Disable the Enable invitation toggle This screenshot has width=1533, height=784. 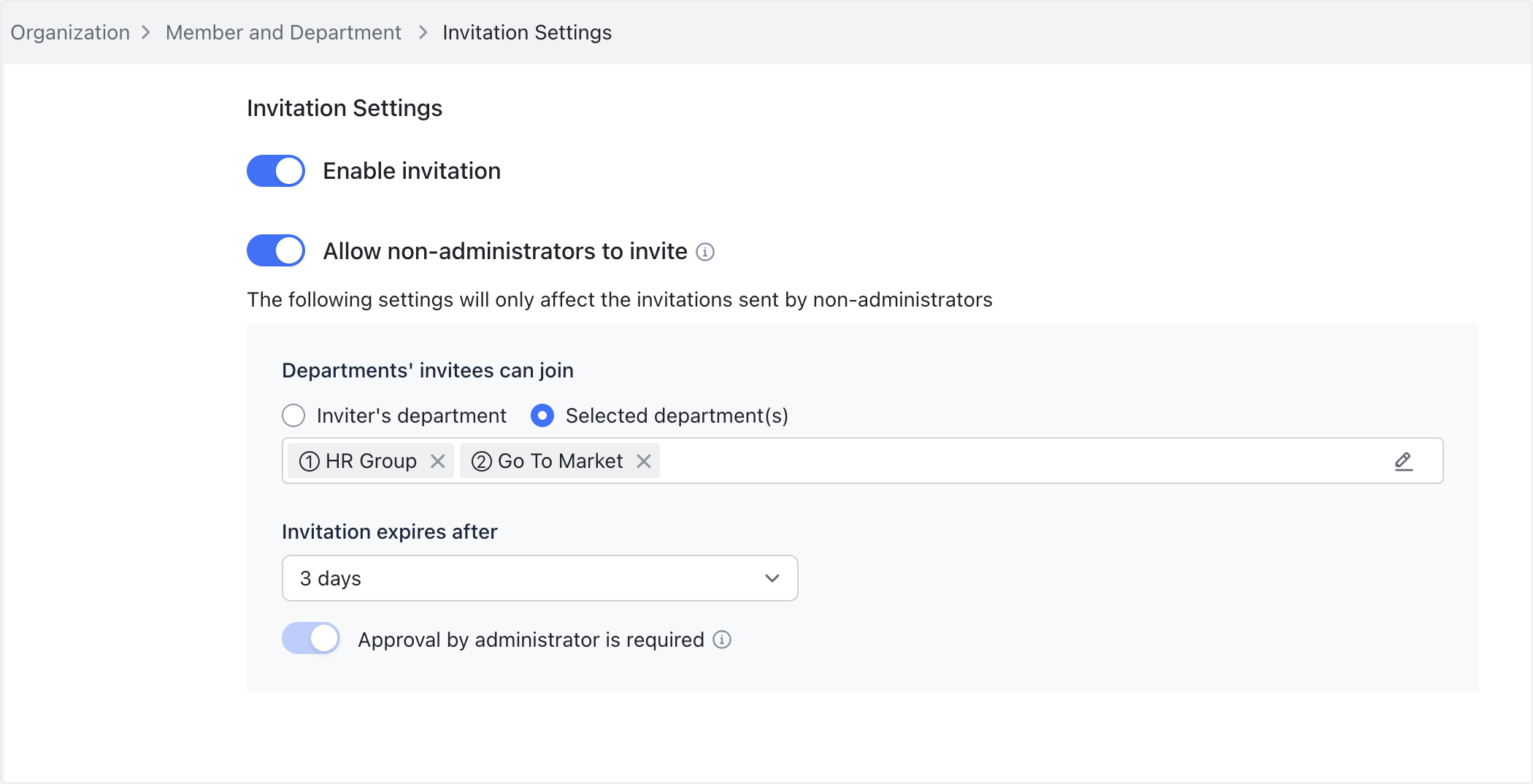tap(275, 171)
